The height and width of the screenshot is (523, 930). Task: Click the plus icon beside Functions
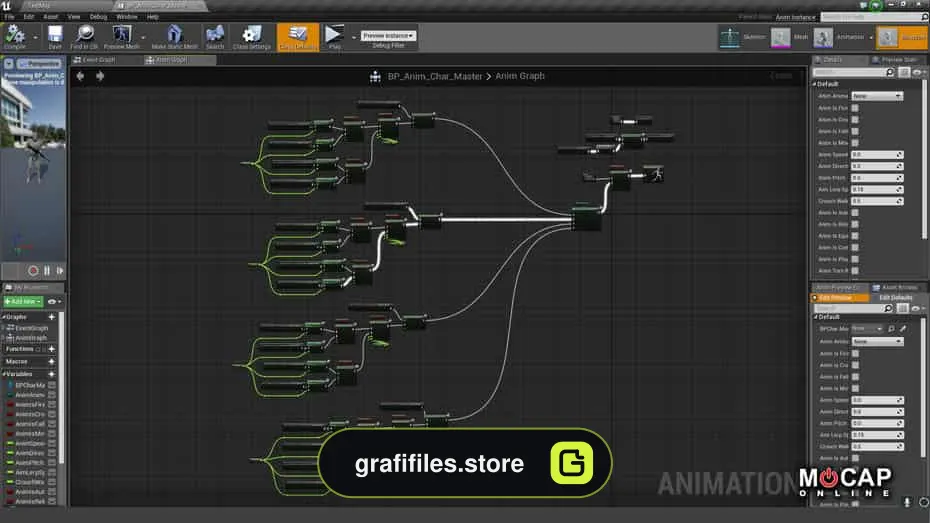pyautogui.click(x=52, y=349)
